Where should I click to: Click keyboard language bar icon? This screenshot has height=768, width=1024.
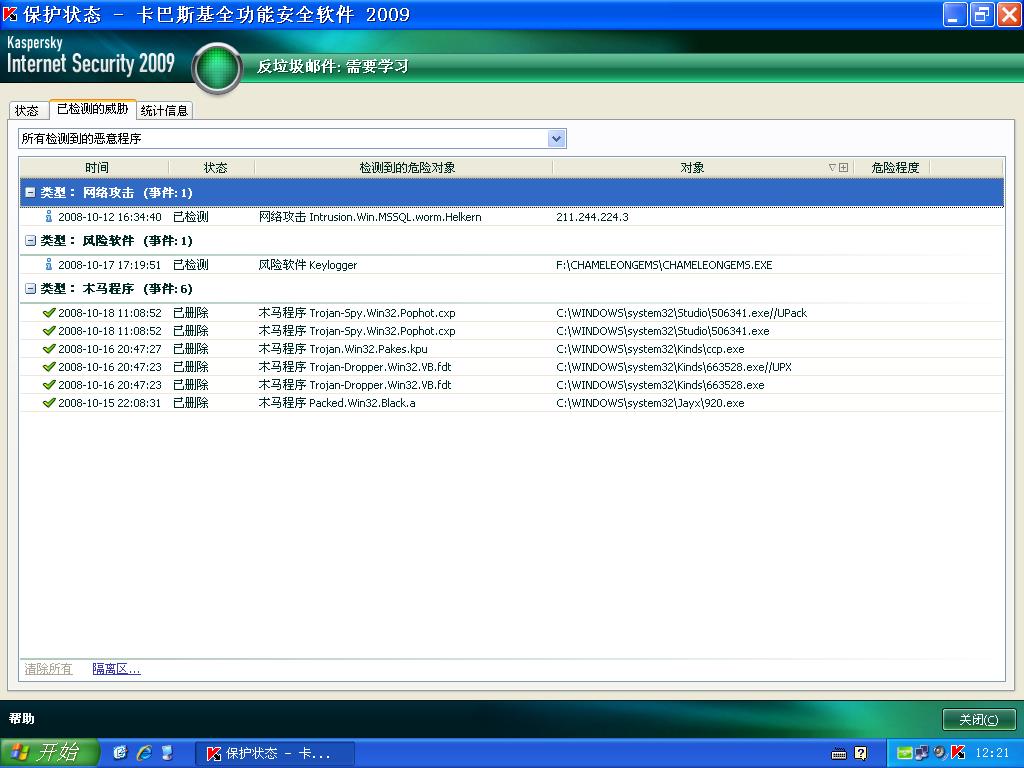point(839,754)
